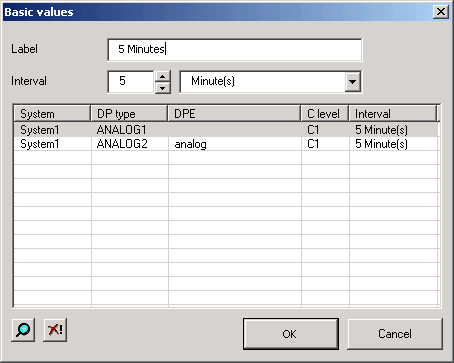Click the magnifier search icon button

23,330
